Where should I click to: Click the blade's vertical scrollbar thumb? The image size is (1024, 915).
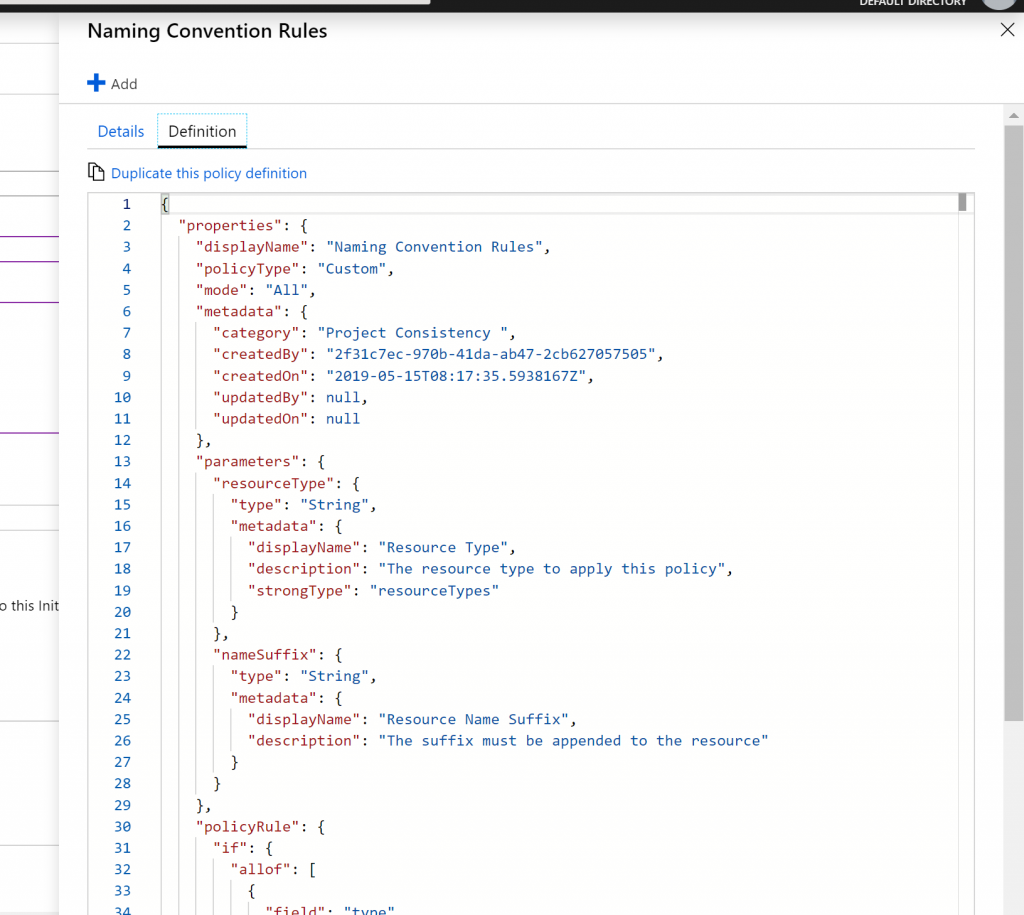tap(1014, 420)
